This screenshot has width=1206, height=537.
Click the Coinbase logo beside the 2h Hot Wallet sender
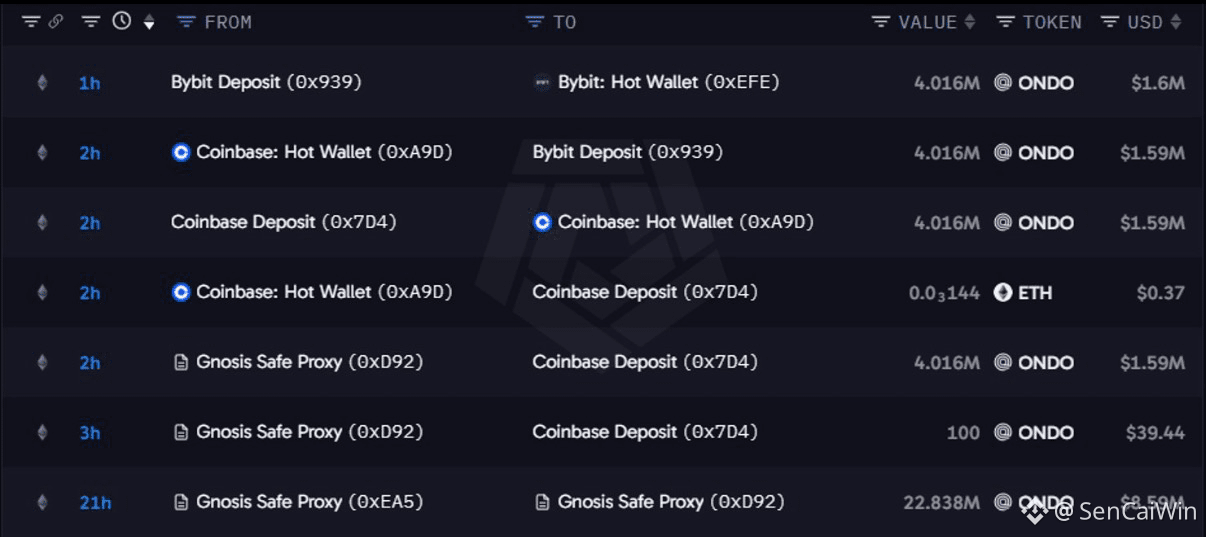[x=181, y=152]
